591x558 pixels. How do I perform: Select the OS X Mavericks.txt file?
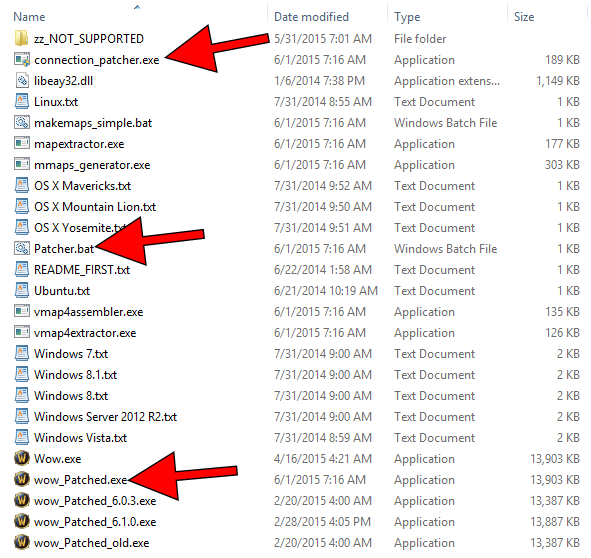82,186
